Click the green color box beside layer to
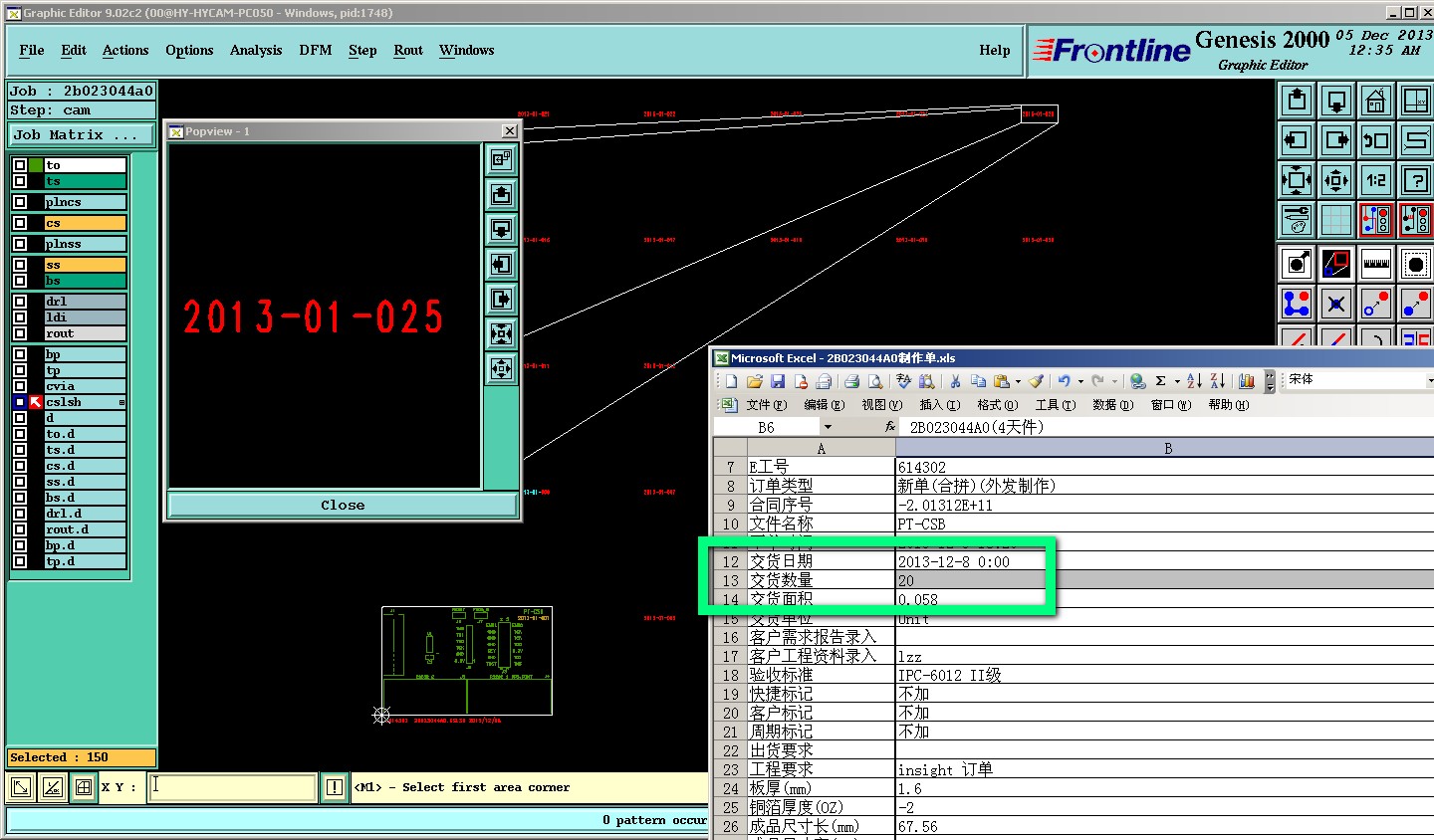This screenshot has height=840, width=1434. point(36,165)
